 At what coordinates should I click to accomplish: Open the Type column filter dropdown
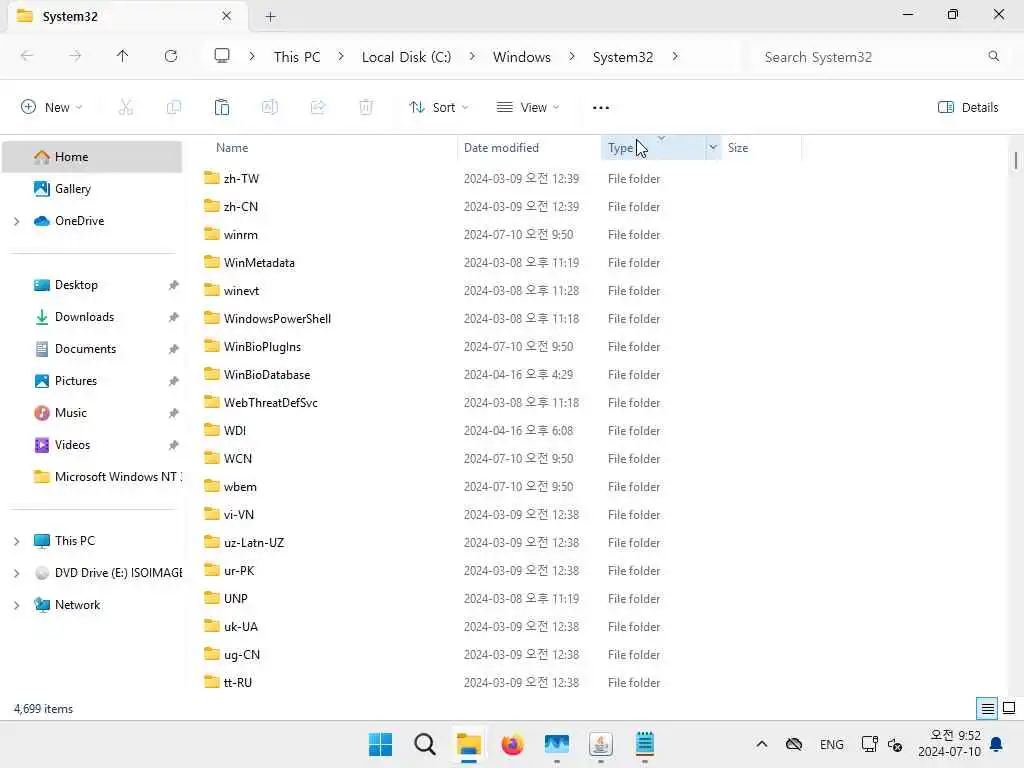tap(712, 148)
